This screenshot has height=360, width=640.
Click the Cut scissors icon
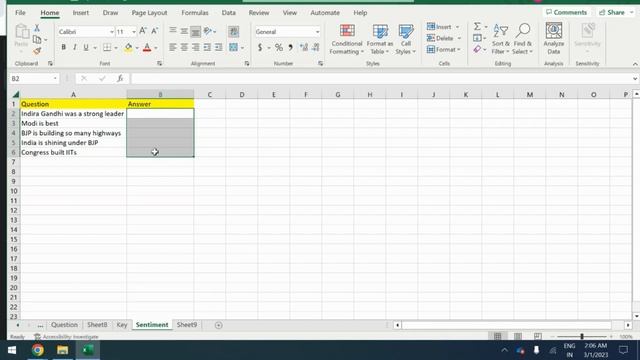(x=37, y=28)
